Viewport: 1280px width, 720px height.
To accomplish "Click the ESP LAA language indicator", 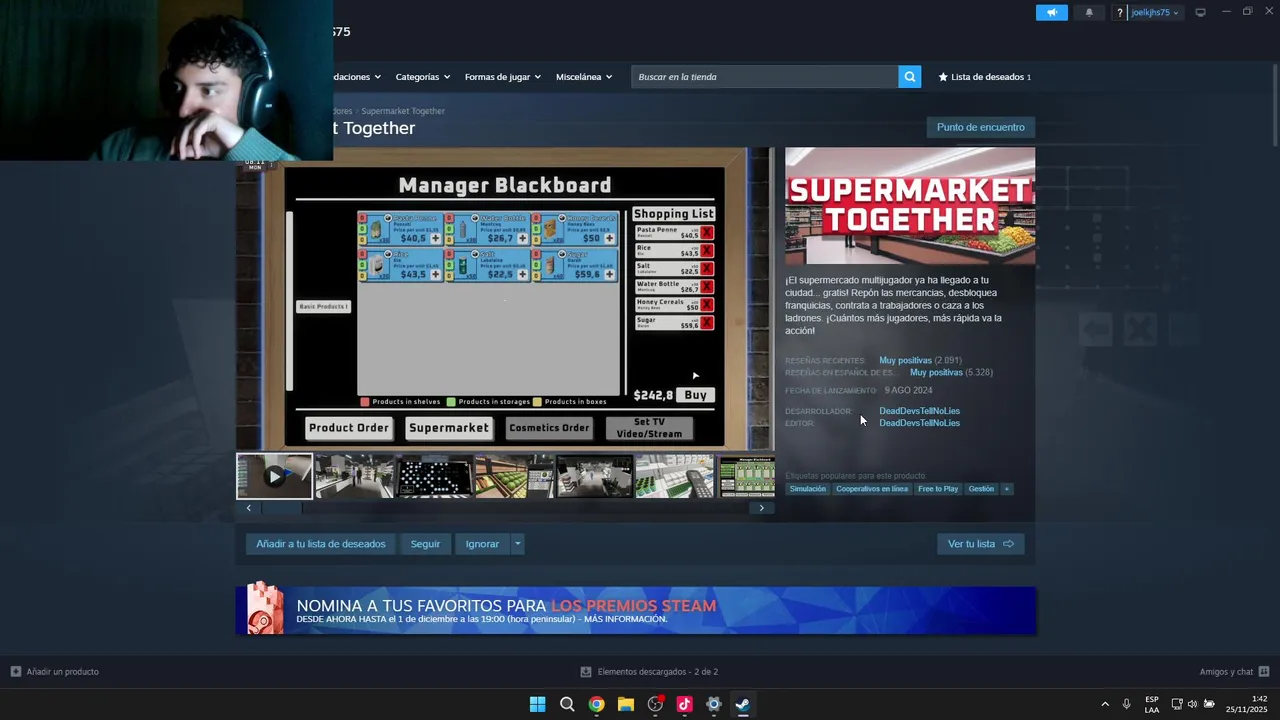I will [x=1152, y=704].
